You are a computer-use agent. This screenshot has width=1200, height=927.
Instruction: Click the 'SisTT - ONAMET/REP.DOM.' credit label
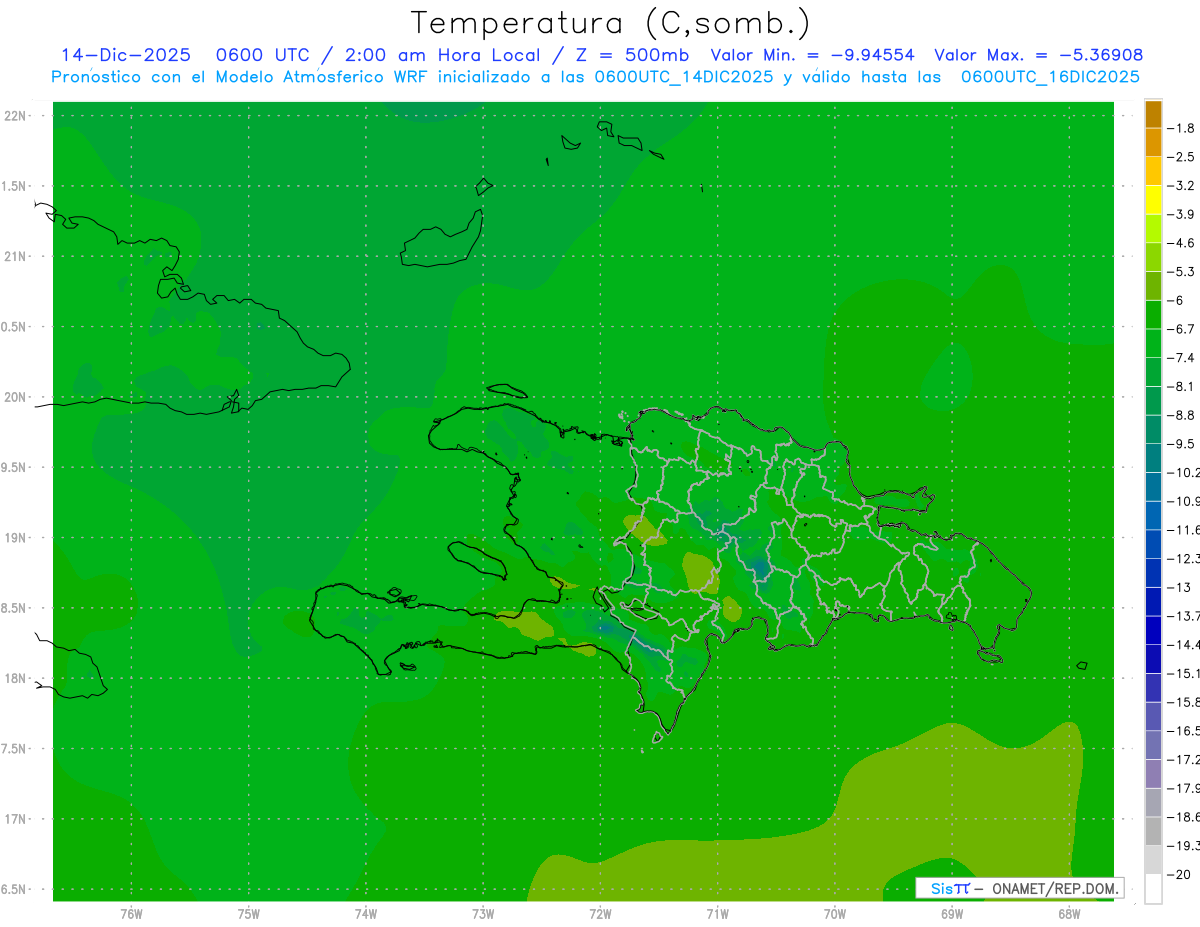1019,888
